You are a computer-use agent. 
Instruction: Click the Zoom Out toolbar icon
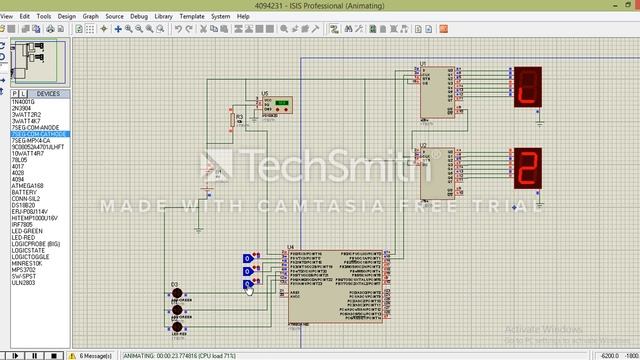pyautogui.click(x=139, y=29)
